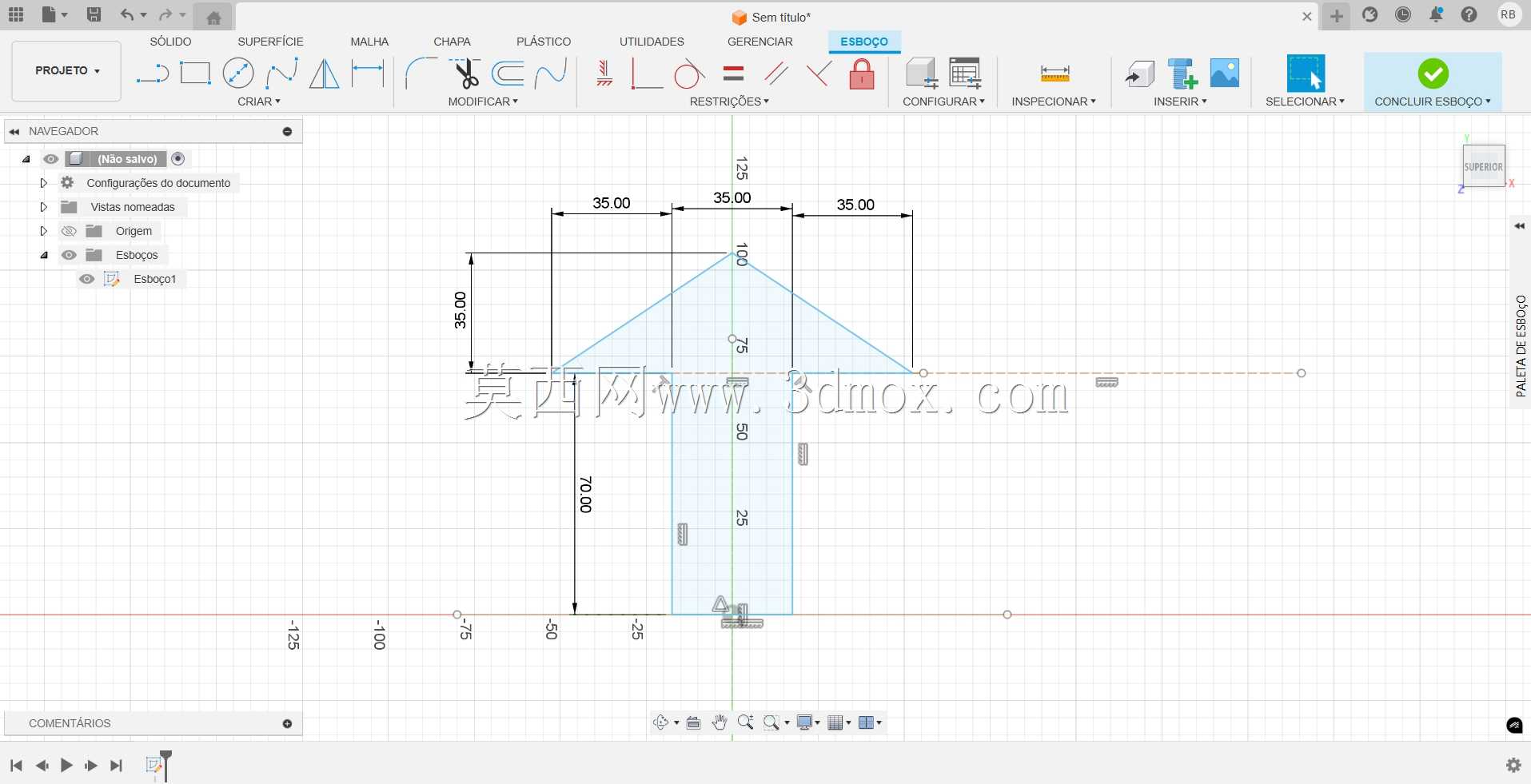Show the hidden Origem folder

tap(69, 231)
